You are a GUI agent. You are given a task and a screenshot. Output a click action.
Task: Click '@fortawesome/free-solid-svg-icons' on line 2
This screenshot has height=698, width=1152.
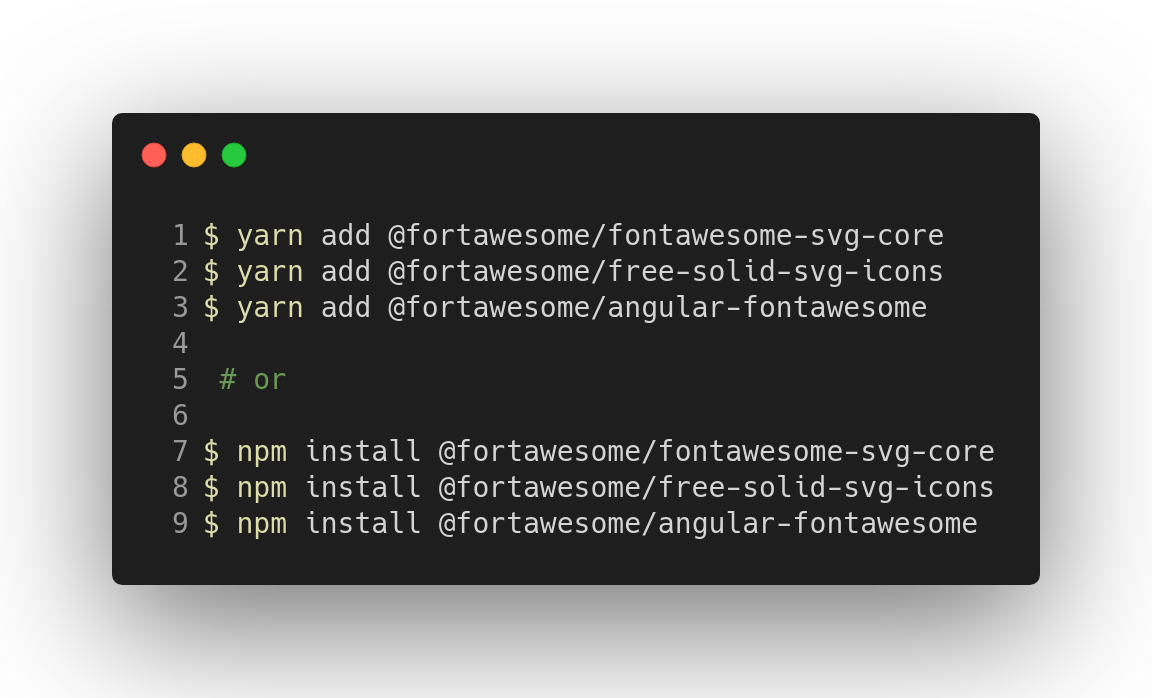[x=666, y=272]
